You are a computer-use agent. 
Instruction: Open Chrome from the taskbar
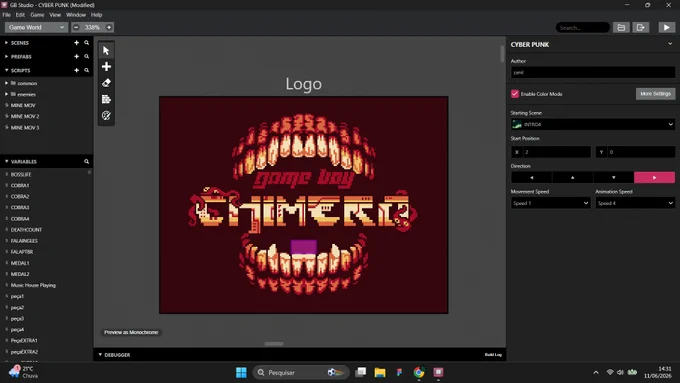419,372
